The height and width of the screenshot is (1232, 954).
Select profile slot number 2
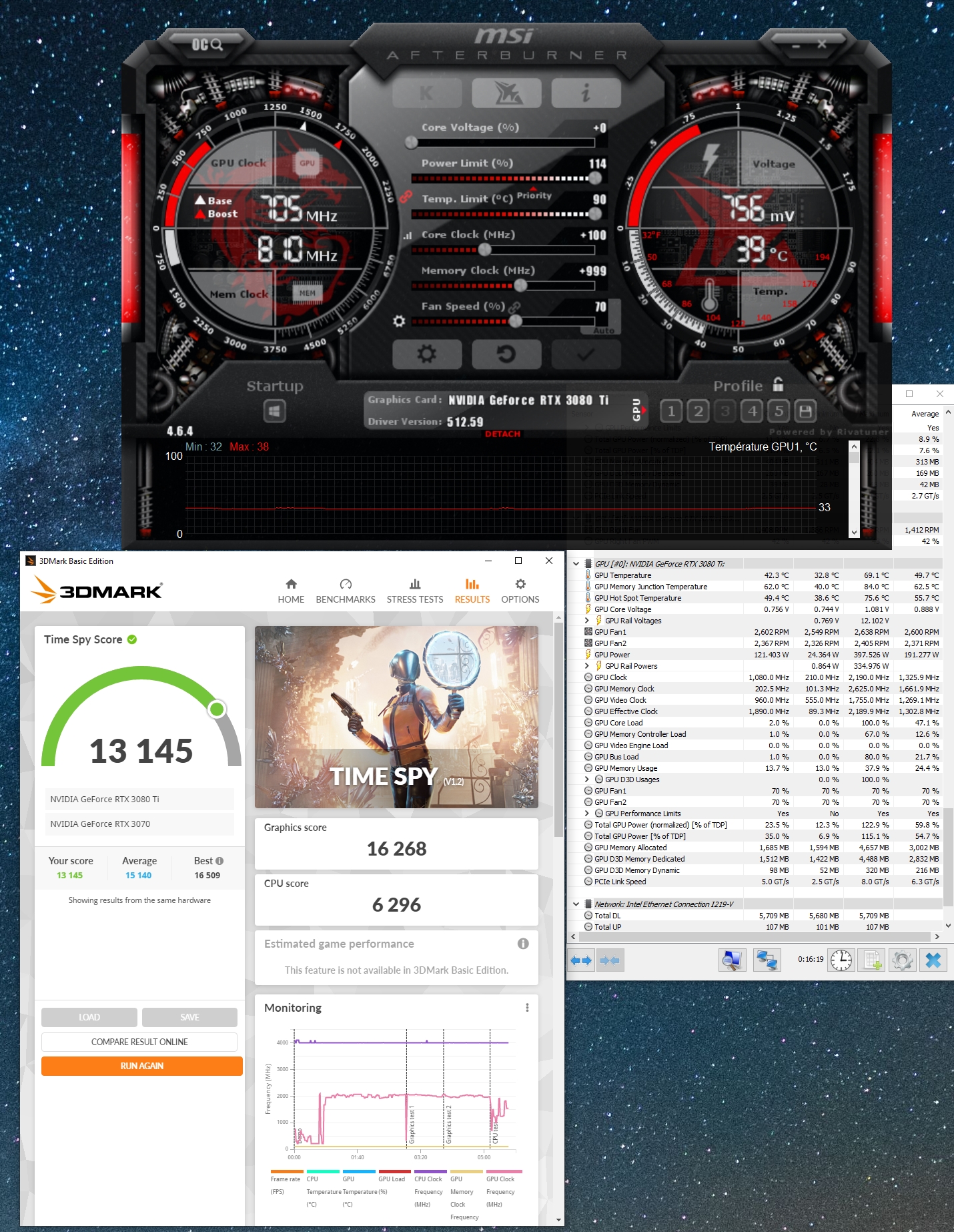pyautogui.click(x=698, y=411)
